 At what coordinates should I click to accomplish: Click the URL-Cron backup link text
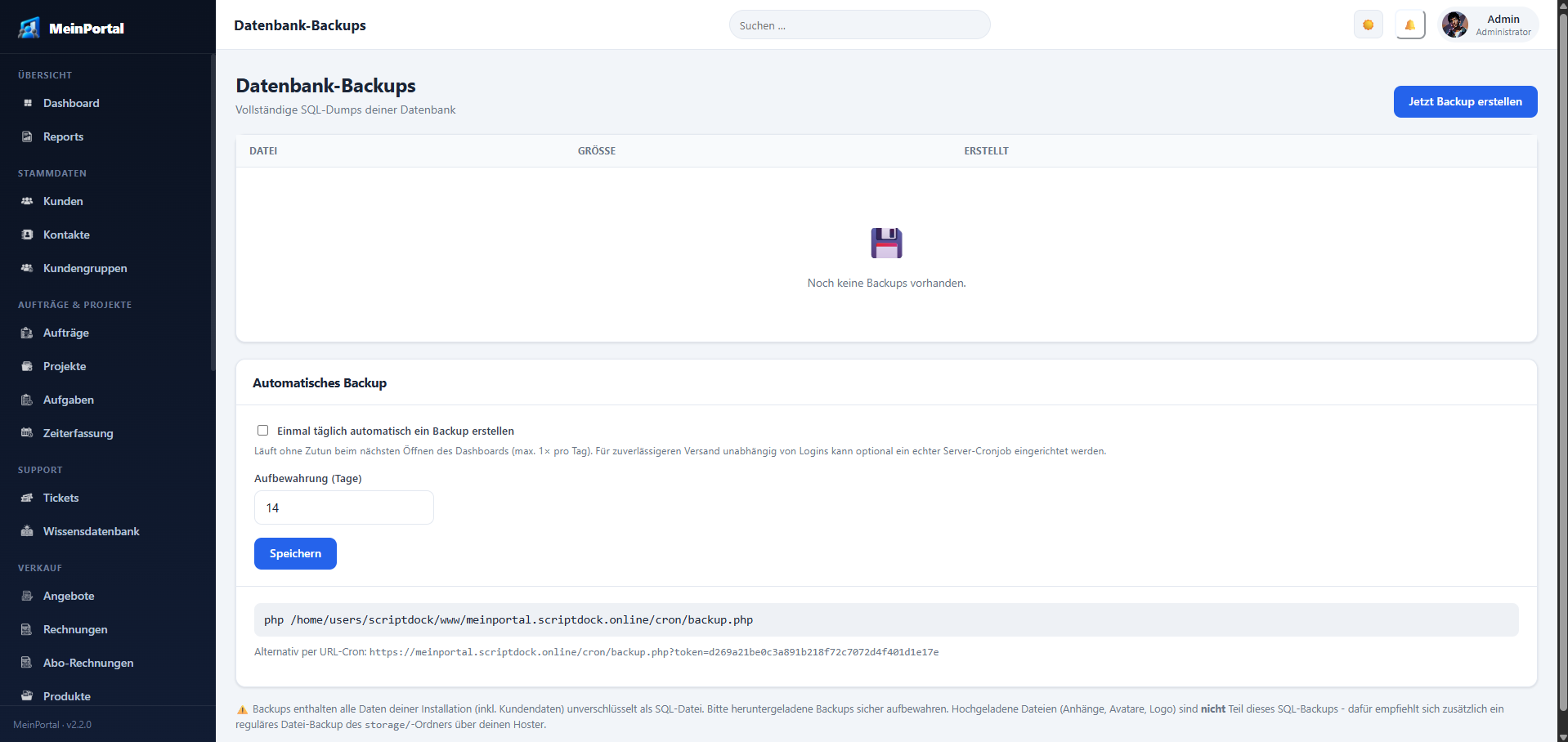point(654,652)
